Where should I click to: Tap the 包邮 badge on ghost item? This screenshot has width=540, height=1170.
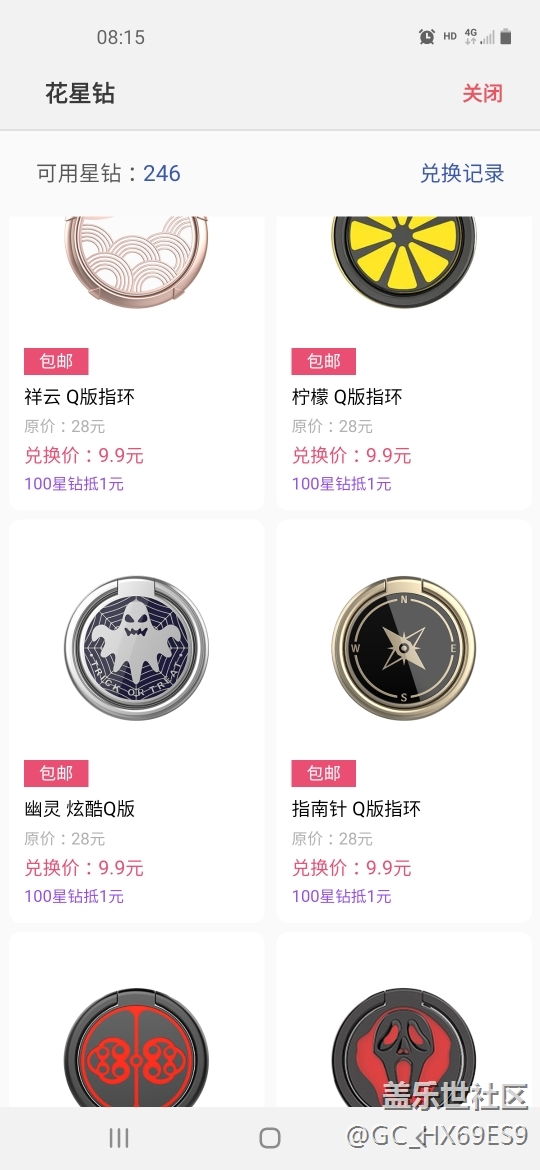point(56,774)
